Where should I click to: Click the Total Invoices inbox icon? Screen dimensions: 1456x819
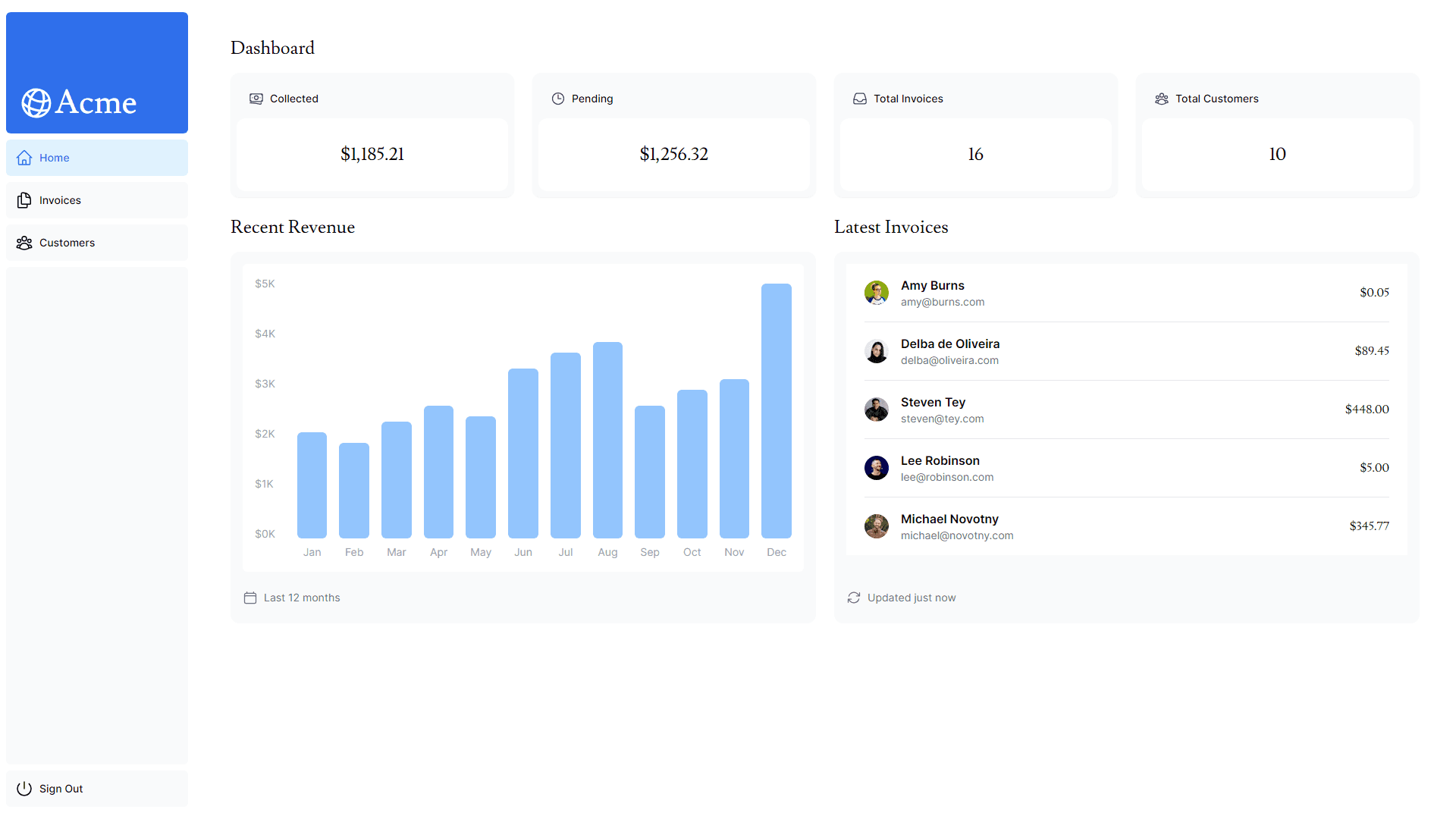point(860,99)
